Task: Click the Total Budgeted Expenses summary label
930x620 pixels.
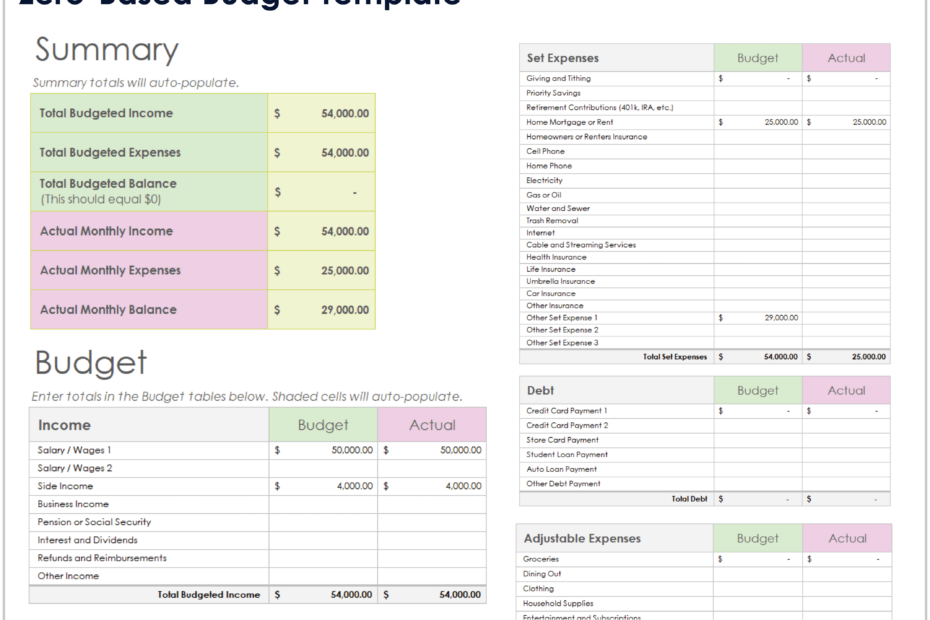Action: pos(110,152)
